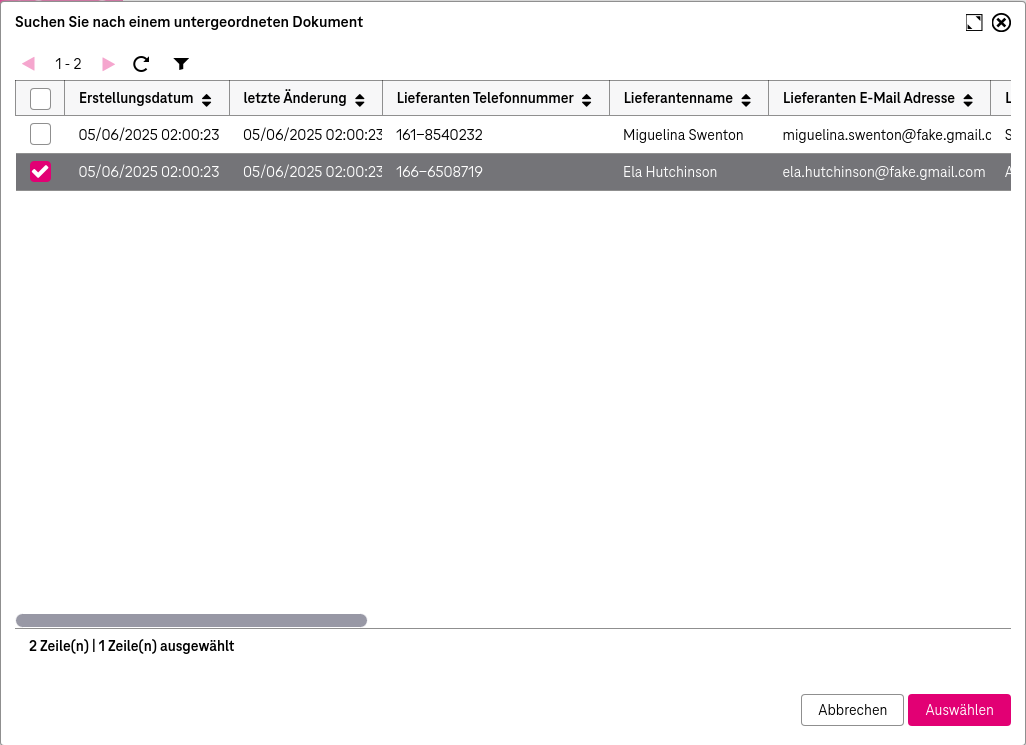This screenshot has height=745, width=1026.
Task: Sort by letzte Änderung arrows
Action: coord(360,99)
